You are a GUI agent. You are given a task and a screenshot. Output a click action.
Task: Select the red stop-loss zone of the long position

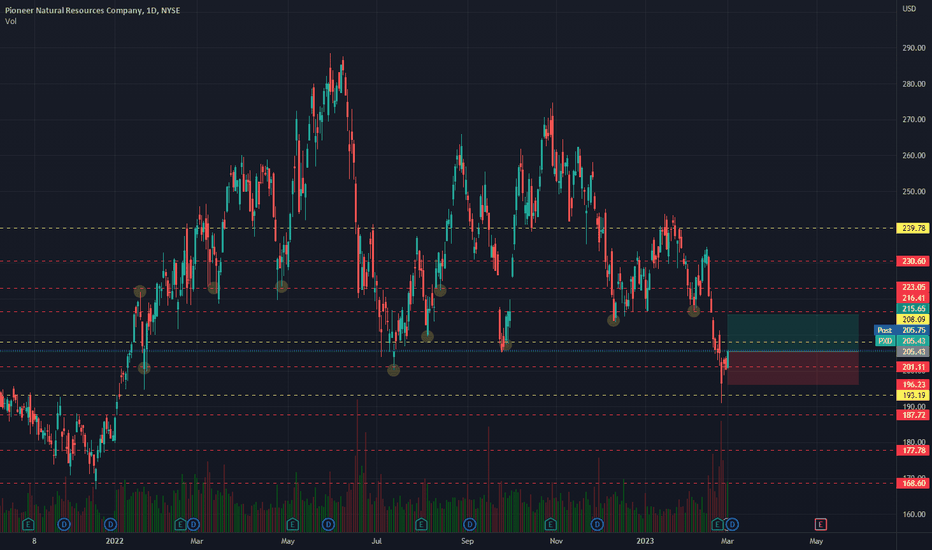(793, 368)
